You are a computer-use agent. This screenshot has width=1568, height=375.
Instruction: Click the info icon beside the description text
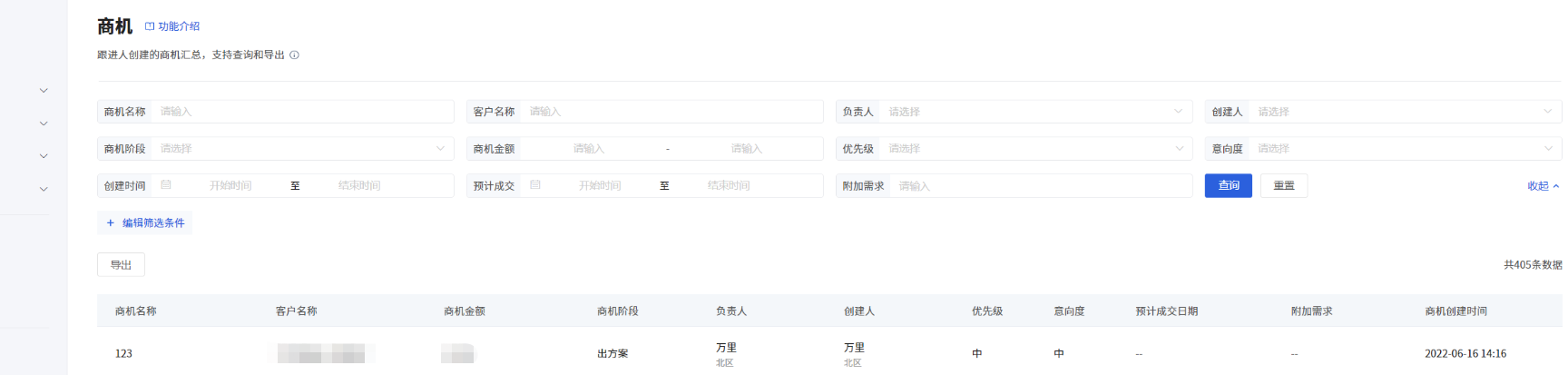tap(294, 54)
